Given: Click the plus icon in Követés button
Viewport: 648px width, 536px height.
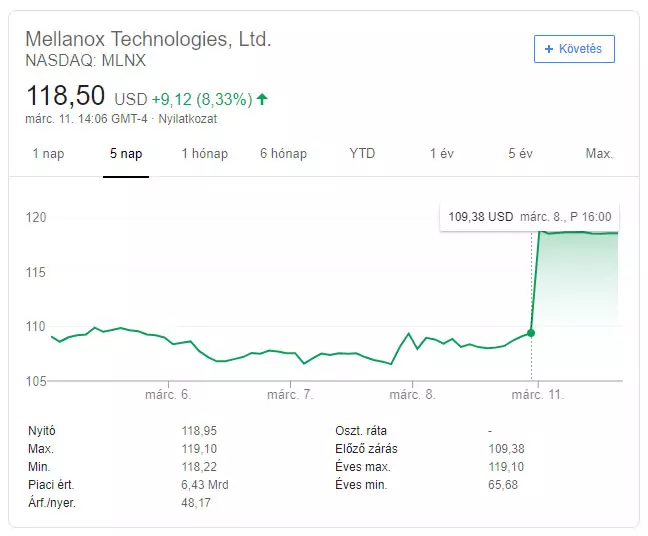Looking at the screenshot, I should click(549, 49).
